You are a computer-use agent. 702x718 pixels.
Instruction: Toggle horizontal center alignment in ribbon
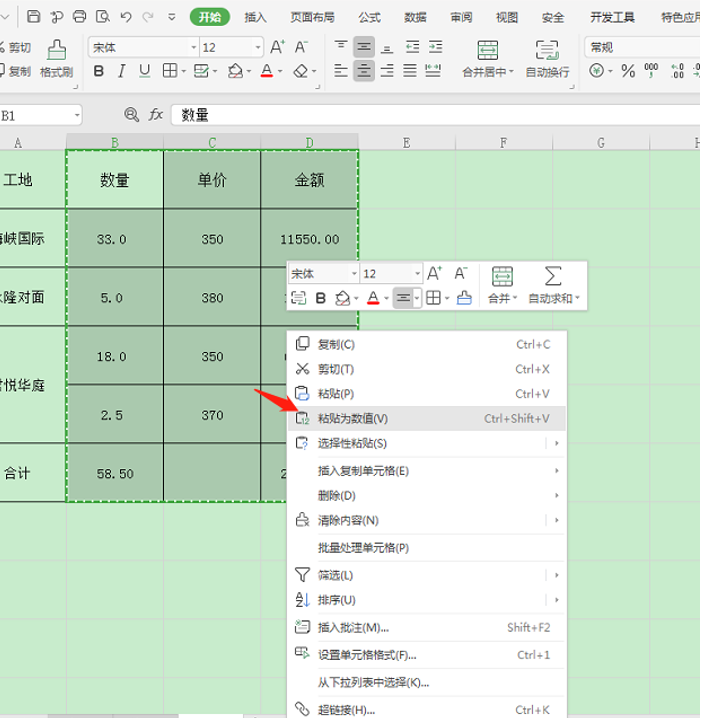[x=364, y=71]
